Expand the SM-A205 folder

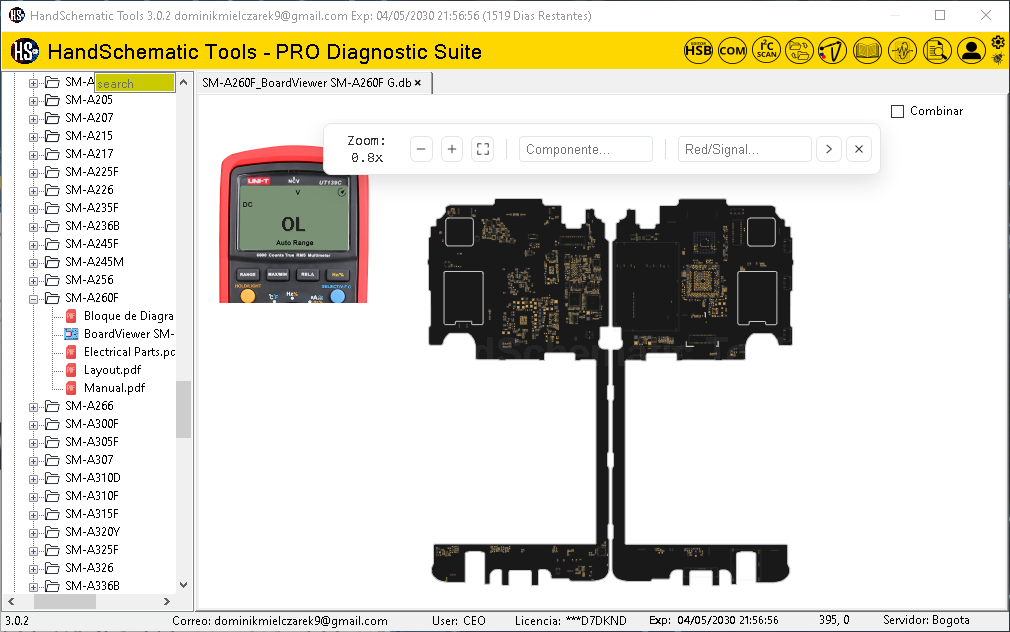click(x=33, y=101)
